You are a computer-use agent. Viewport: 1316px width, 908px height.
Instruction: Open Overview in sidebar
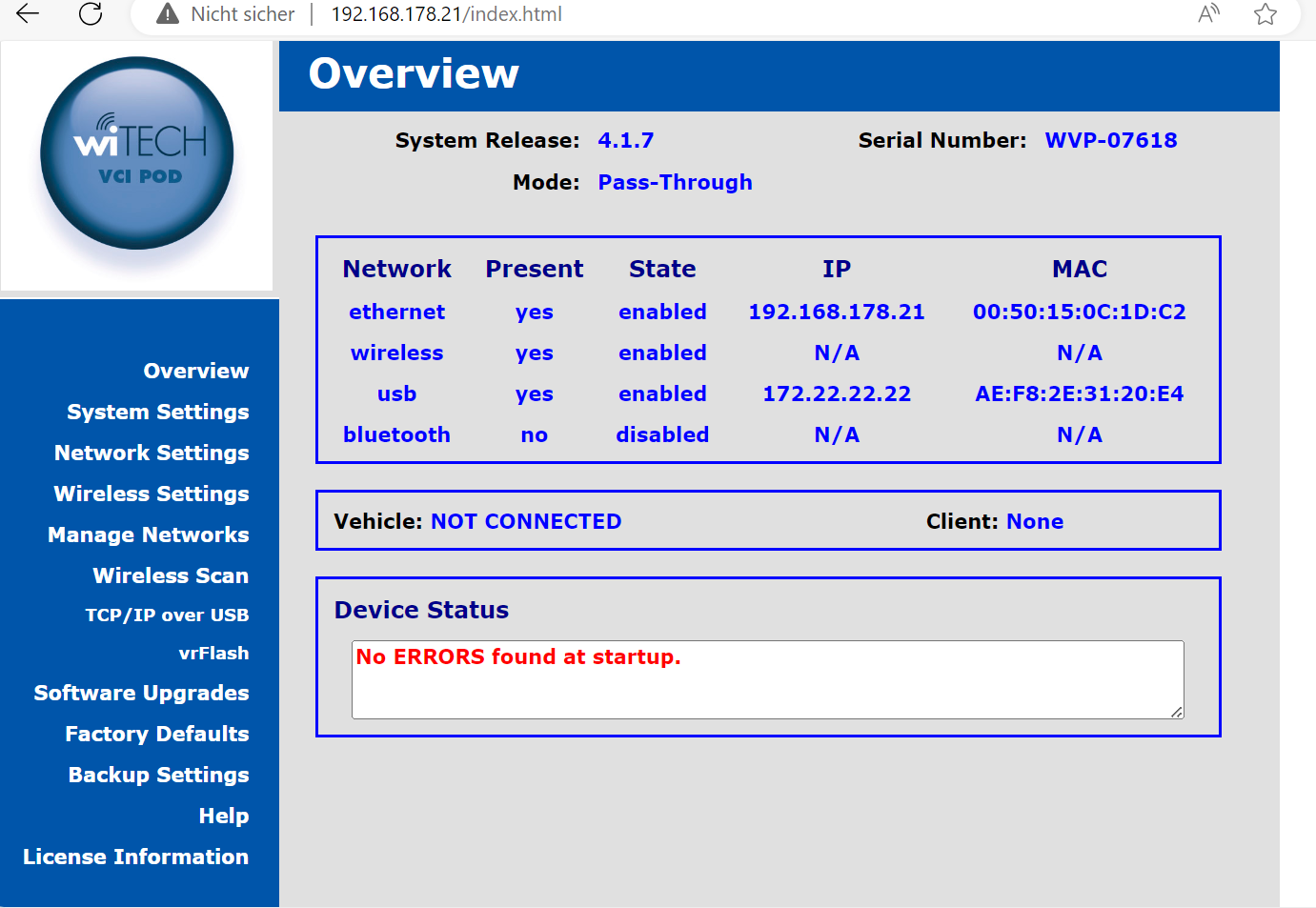pos(195,371)
